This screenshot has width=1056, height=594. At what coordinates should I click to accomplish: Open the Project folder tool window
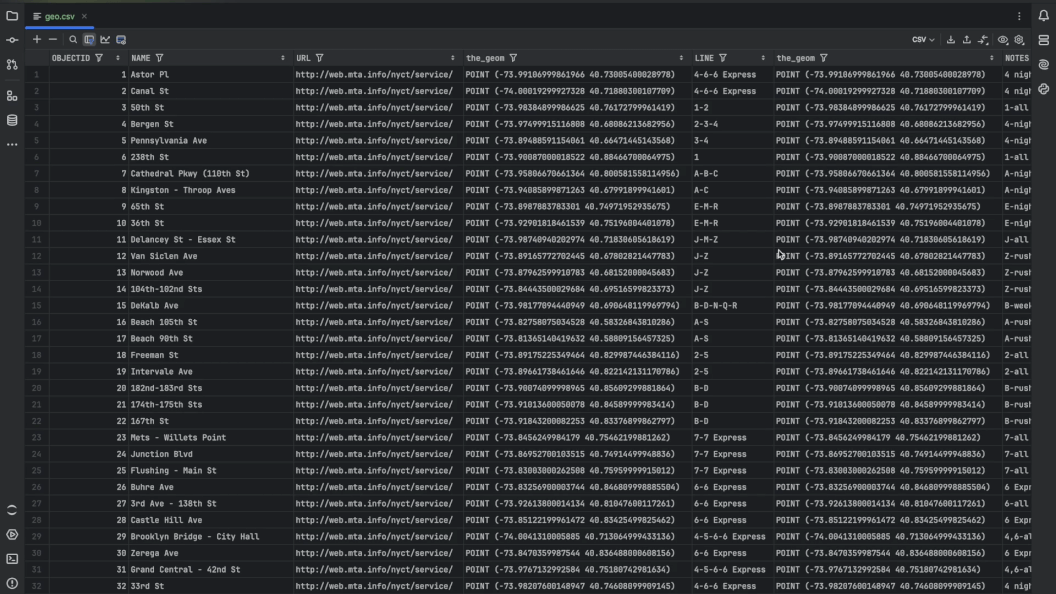(12, 16)
